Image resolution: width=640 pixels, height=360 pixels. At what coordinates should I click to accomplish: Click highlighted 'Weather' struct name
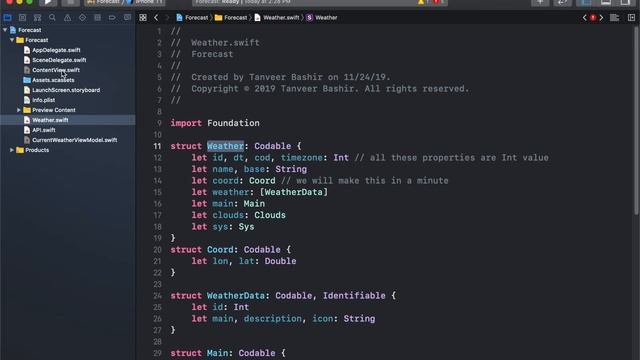(225, 146)
